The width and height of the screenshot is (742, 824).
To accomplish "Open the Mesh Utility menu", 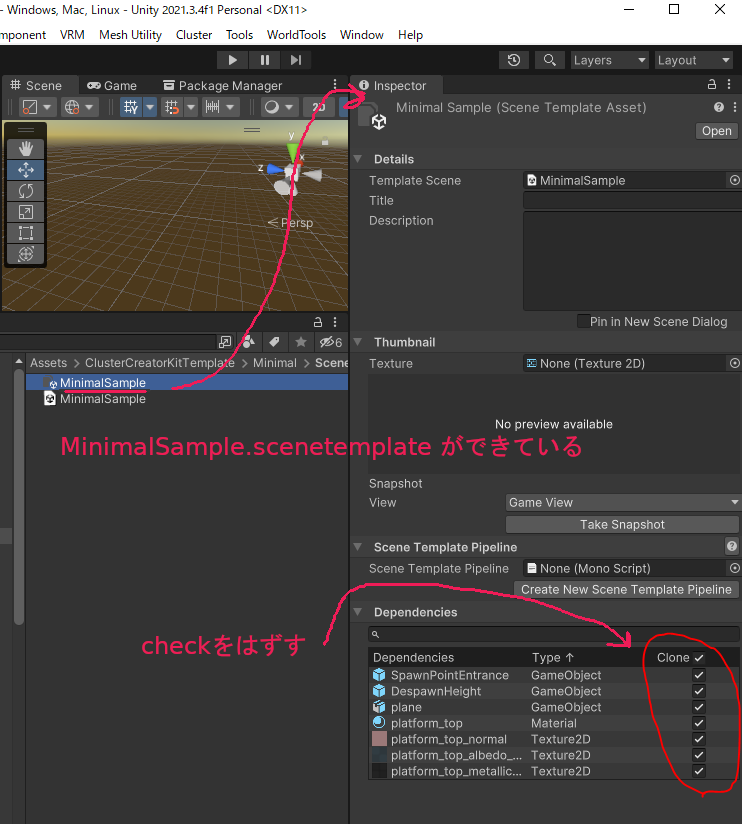I will coord(130,35).
